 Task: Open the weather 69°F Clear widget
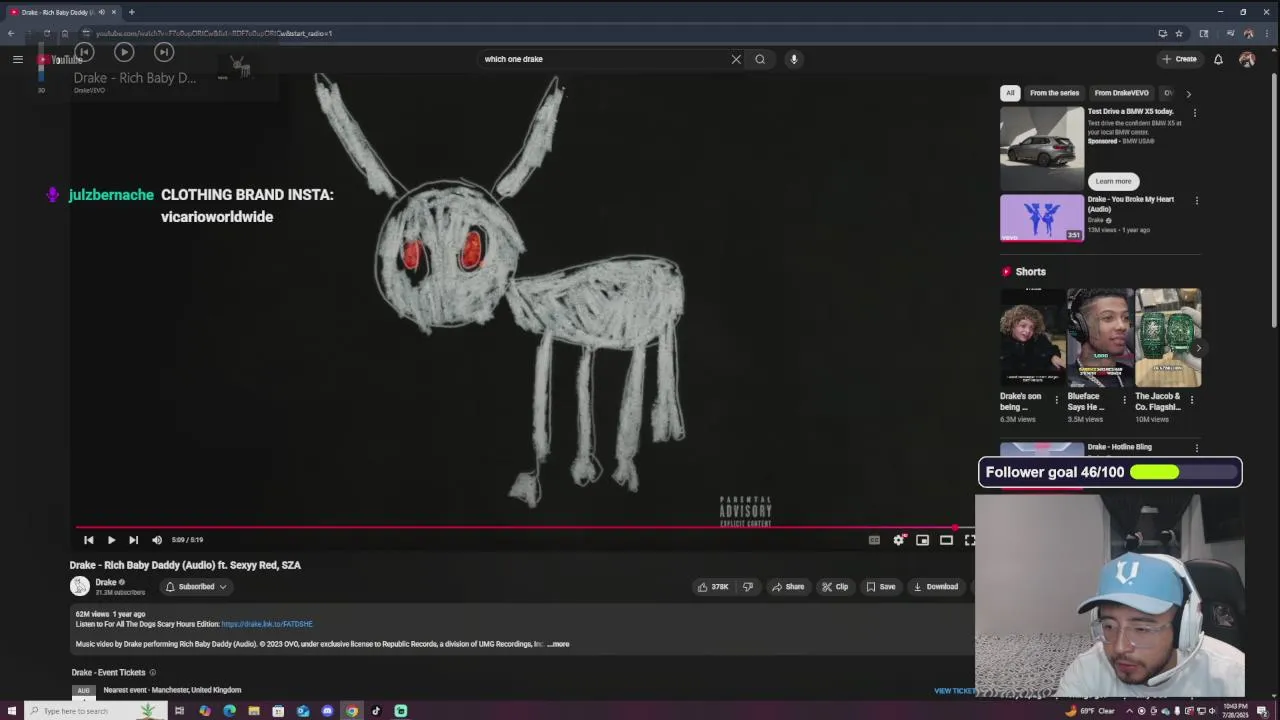click(x=1090, y=711)
